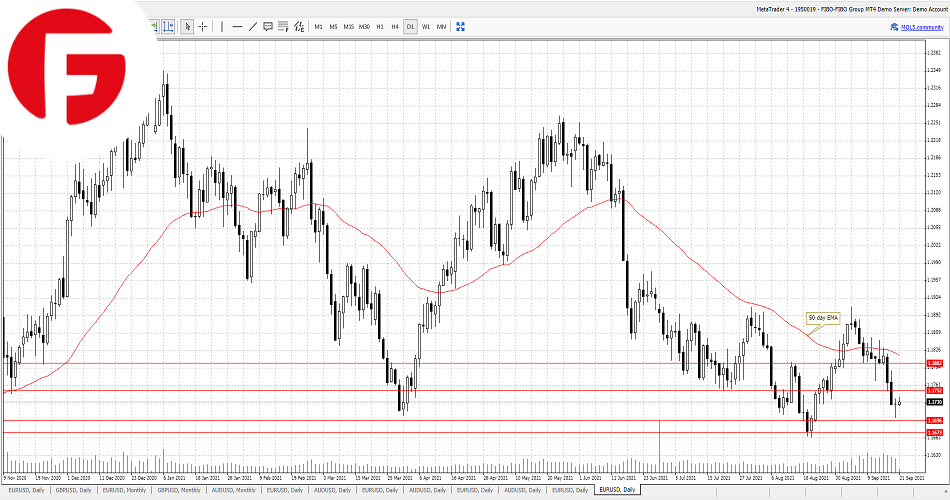Click the Fibonacci retracement tool icon
Image resolution: width=950 pixels, height=500 pixels.
click(283, 26)
